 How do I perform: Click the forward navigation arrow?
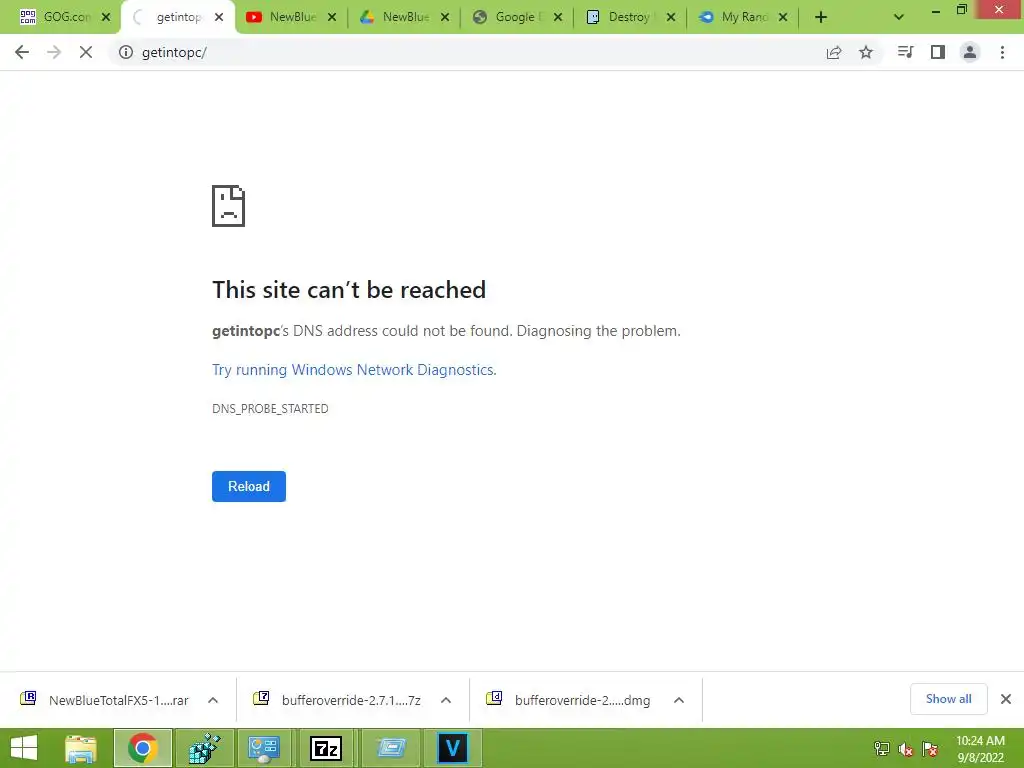click(54, 52)
